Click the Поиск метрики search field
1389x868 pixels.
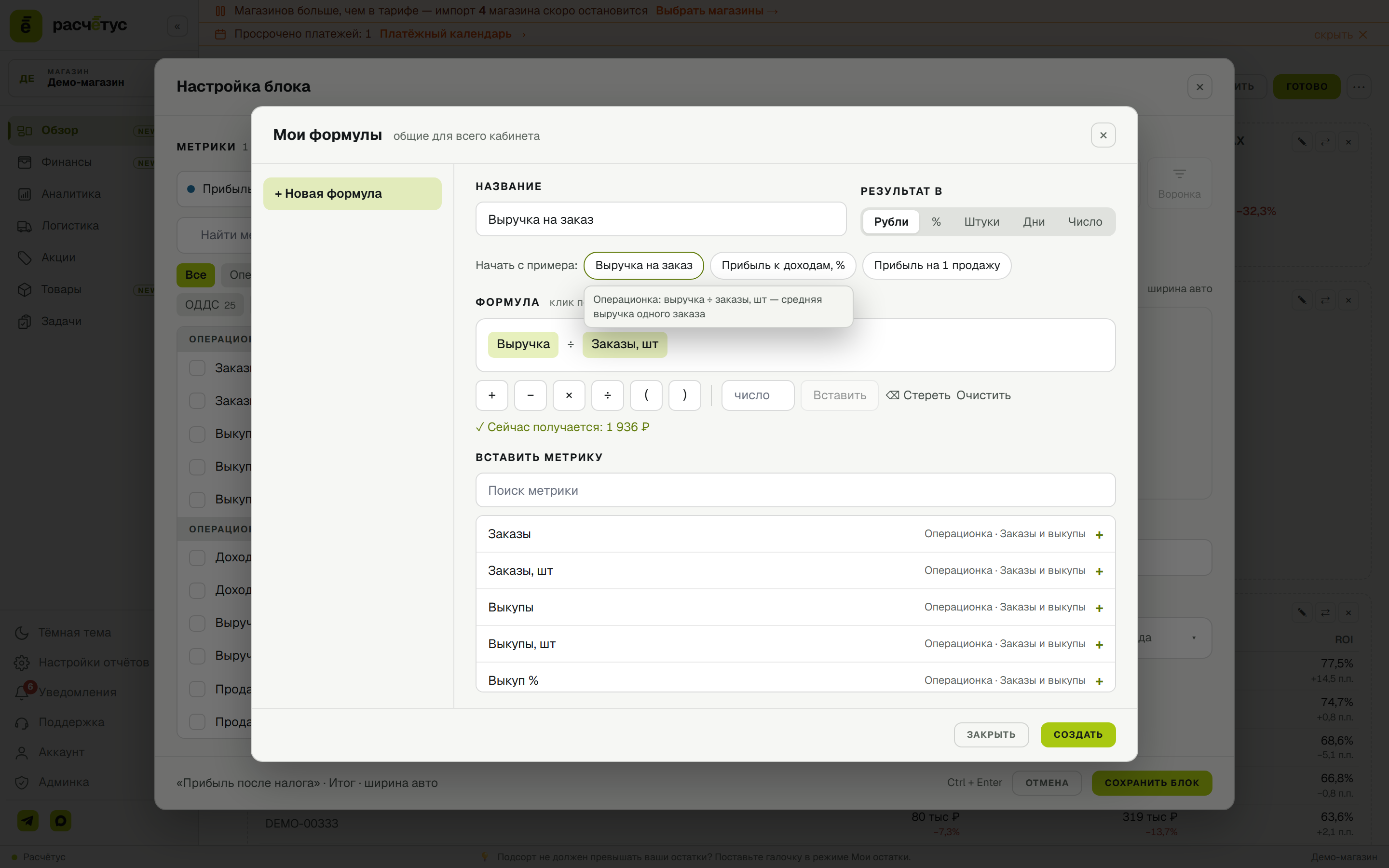[795, 490]
